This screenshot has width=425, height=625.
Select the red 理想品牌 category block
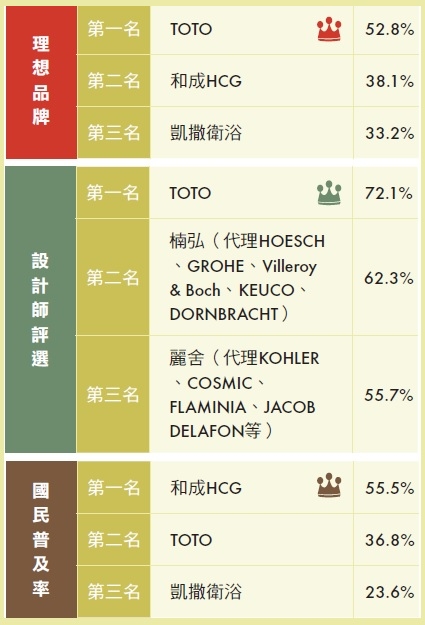(41, 82)
